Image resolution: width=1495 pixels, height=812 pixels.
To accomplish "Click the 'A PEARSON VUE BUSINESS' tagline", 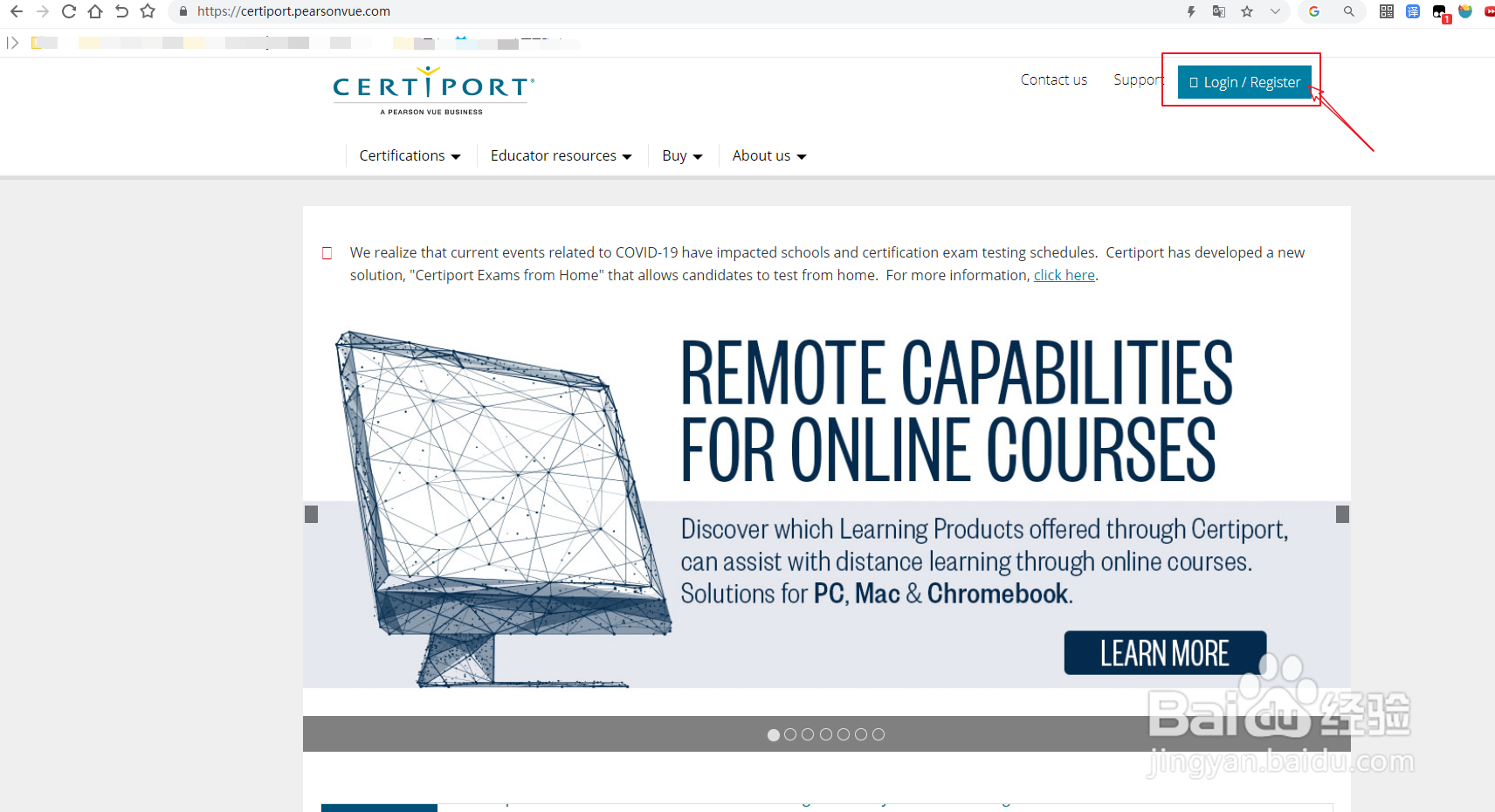I will click(431, 112).
